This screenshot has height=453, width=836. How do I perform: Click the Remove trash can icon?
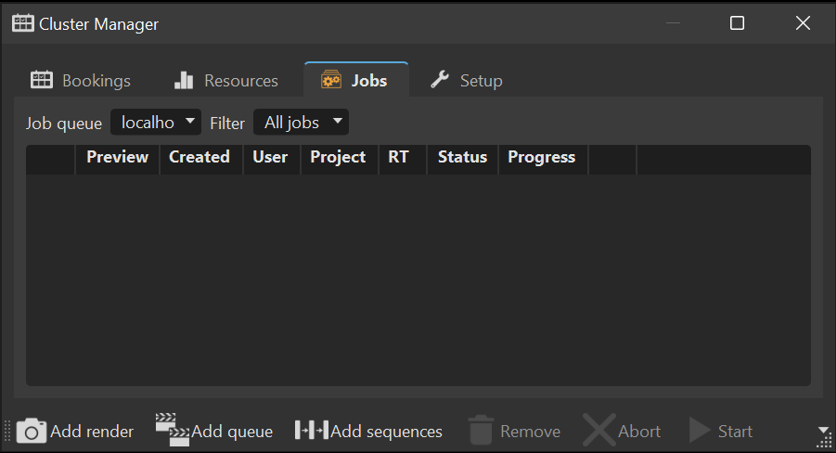coord(481,431)
